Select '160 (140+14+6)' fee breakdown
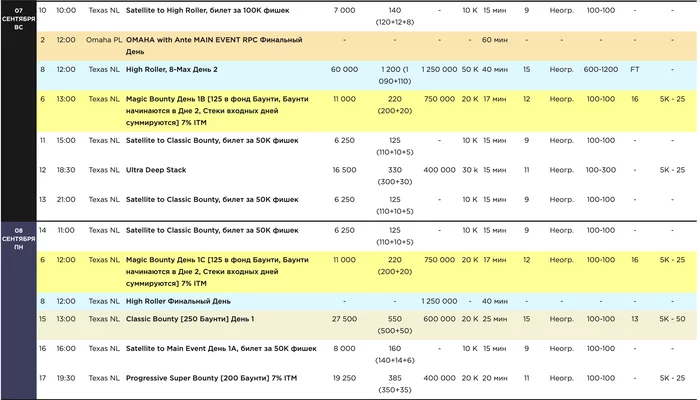Screen dimensions: 700x400 pos(395,354)
